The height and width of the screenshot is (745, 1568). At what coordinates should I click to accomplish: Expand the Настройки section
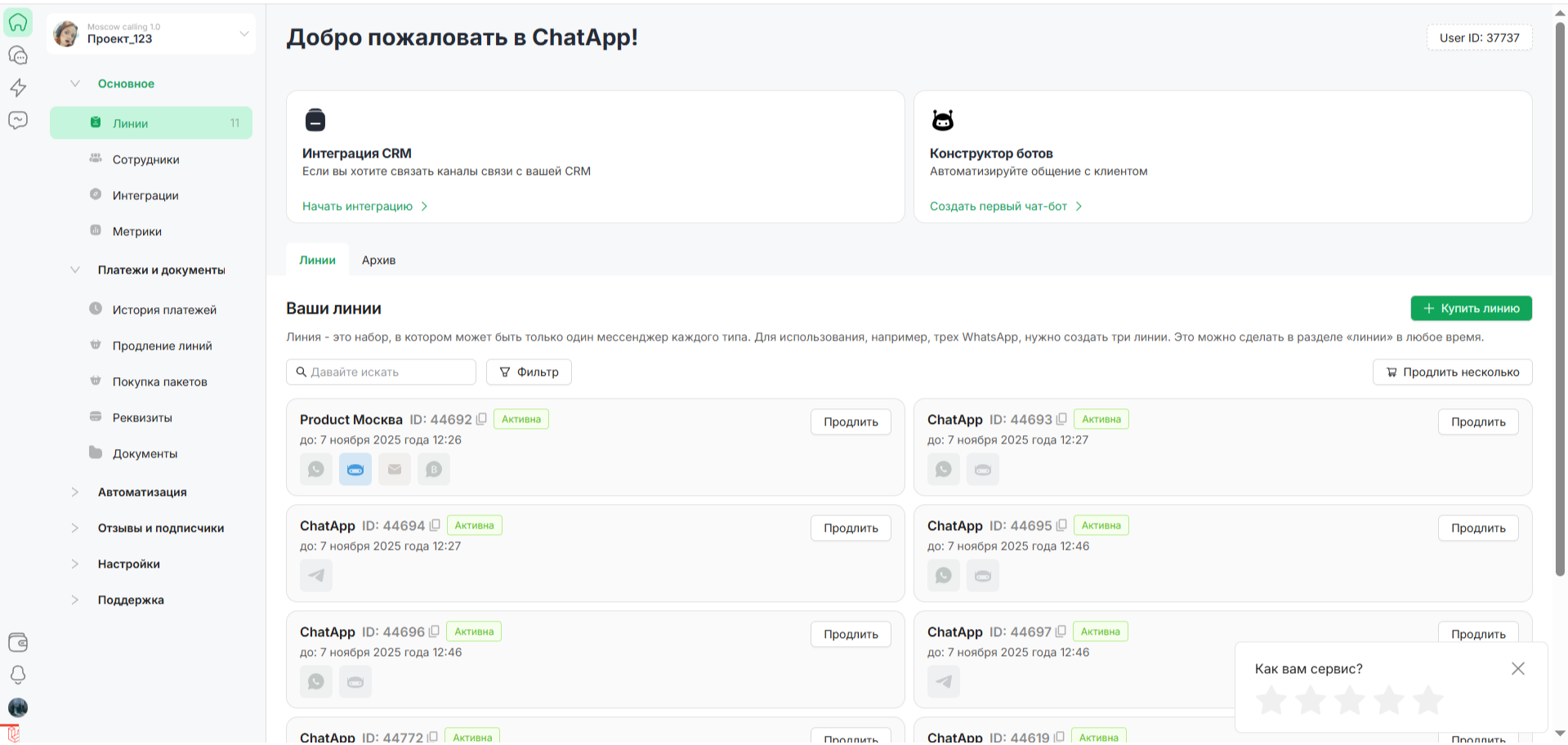pyautogui.click(x=75, y=564)
